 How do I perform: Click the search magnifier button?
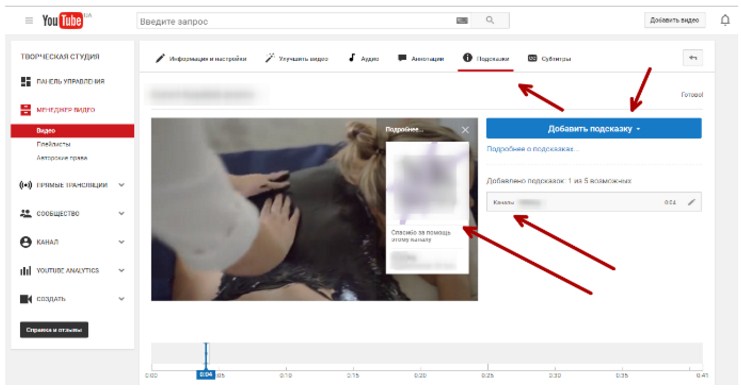click(490, 20)
